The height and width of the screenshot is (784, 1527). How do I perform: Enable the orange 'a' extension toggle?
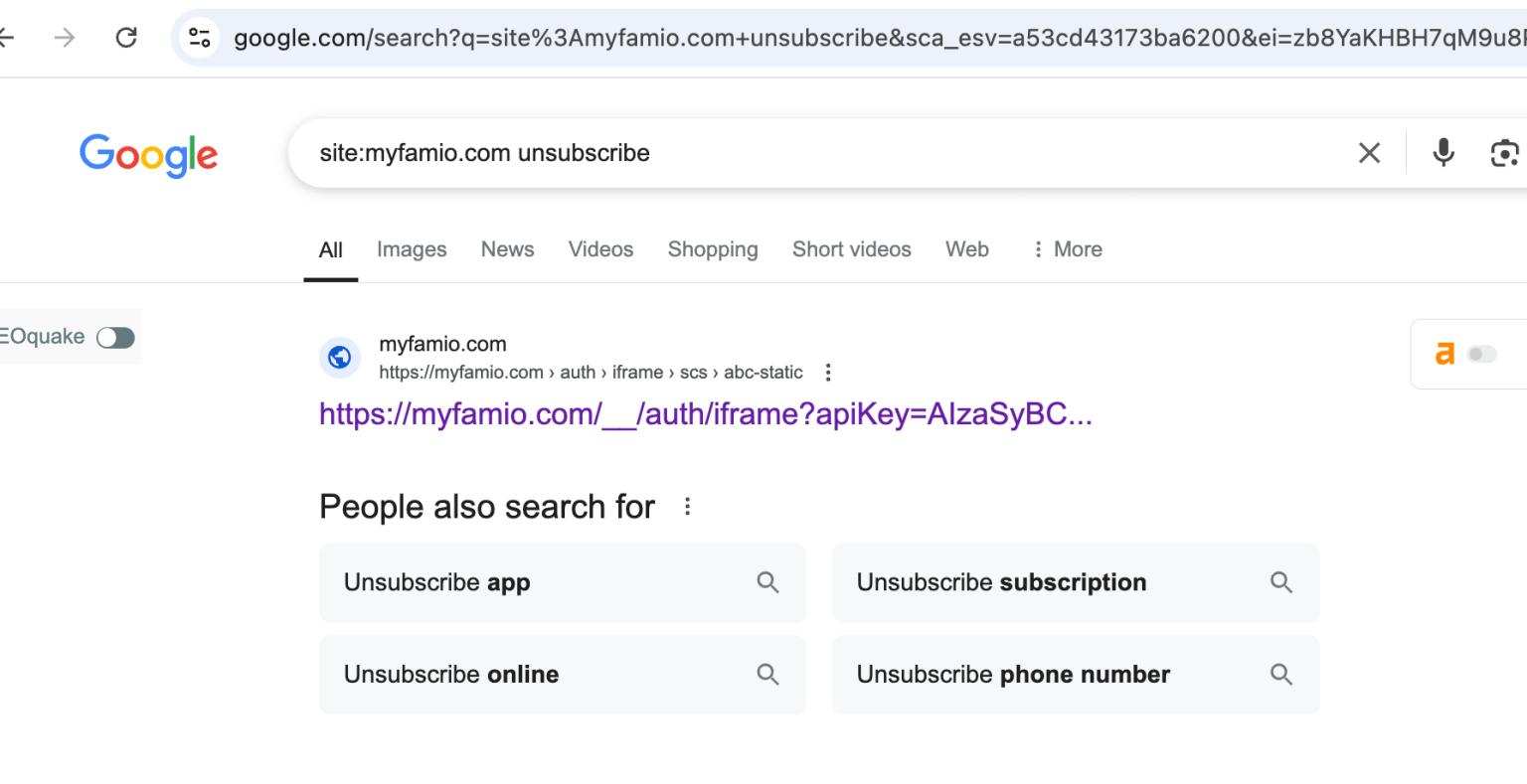pos(1482,354)
